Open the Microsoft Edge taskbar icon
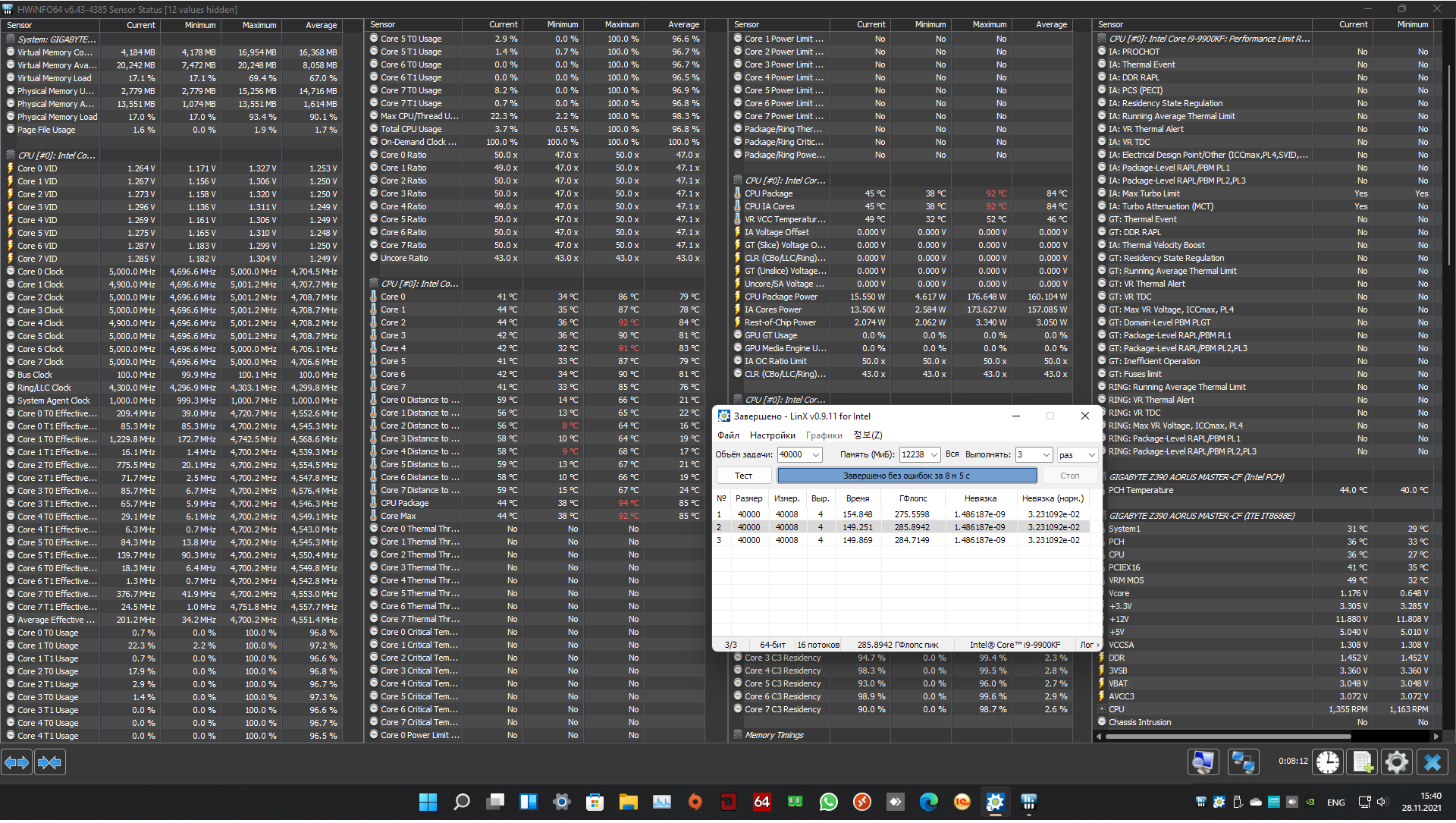Image resolution: width=1456 pixels, height=823 pixels. click(x=928, y=802)
